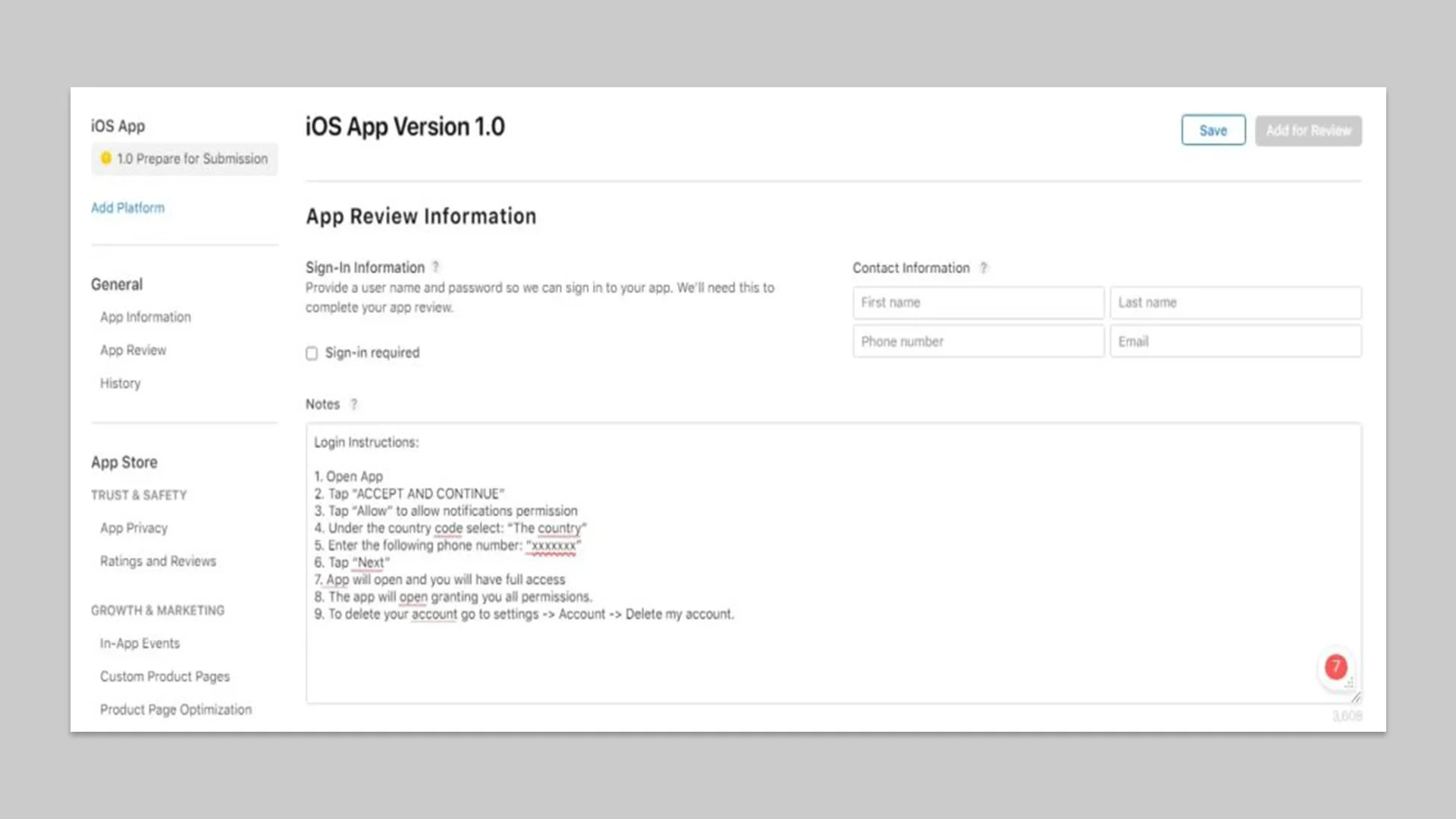Open Custom Product Pages in the sidebar

[165, 676]
